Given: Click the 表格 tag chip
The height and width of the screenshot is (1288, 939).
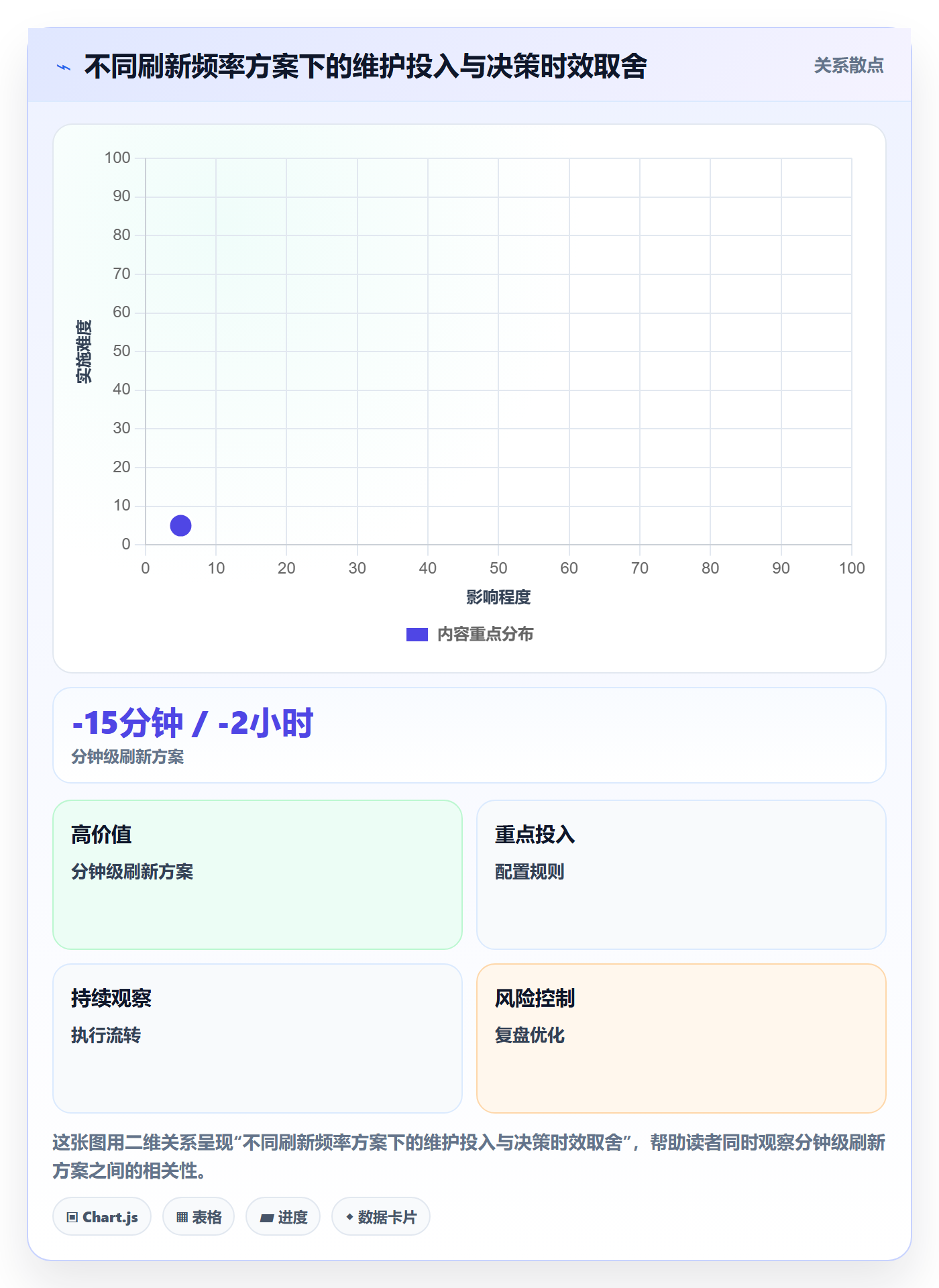Looking at the screenshot, I should coord(199,1217).
